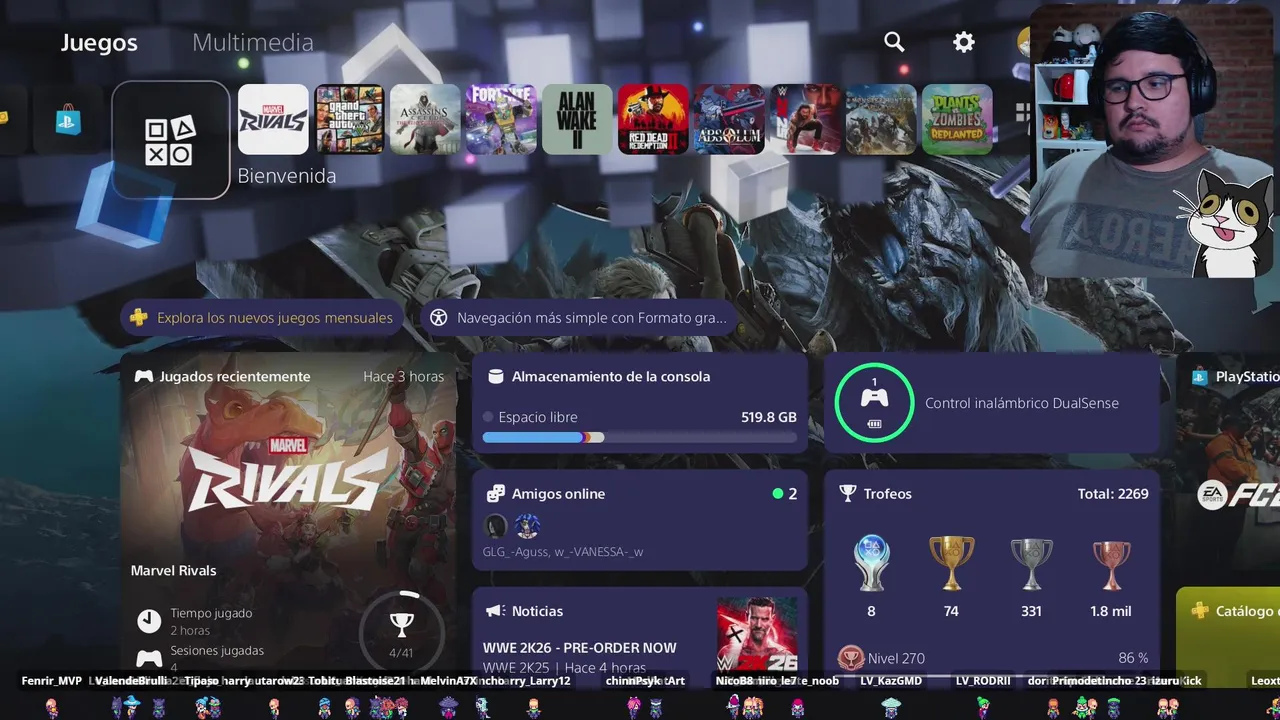The height and width of the screenshot is (720, 1280).
Task: Launch the Assassin's Creed game tile
Action: (x=425, y=119)
